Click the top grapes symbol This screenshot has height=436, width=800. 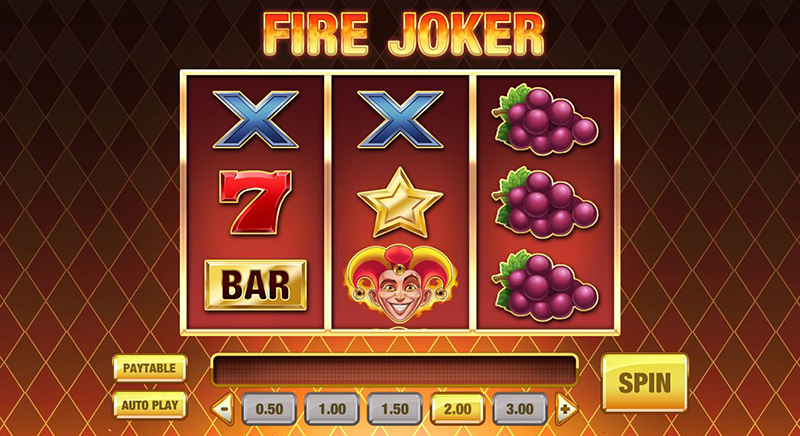point(544,119)
